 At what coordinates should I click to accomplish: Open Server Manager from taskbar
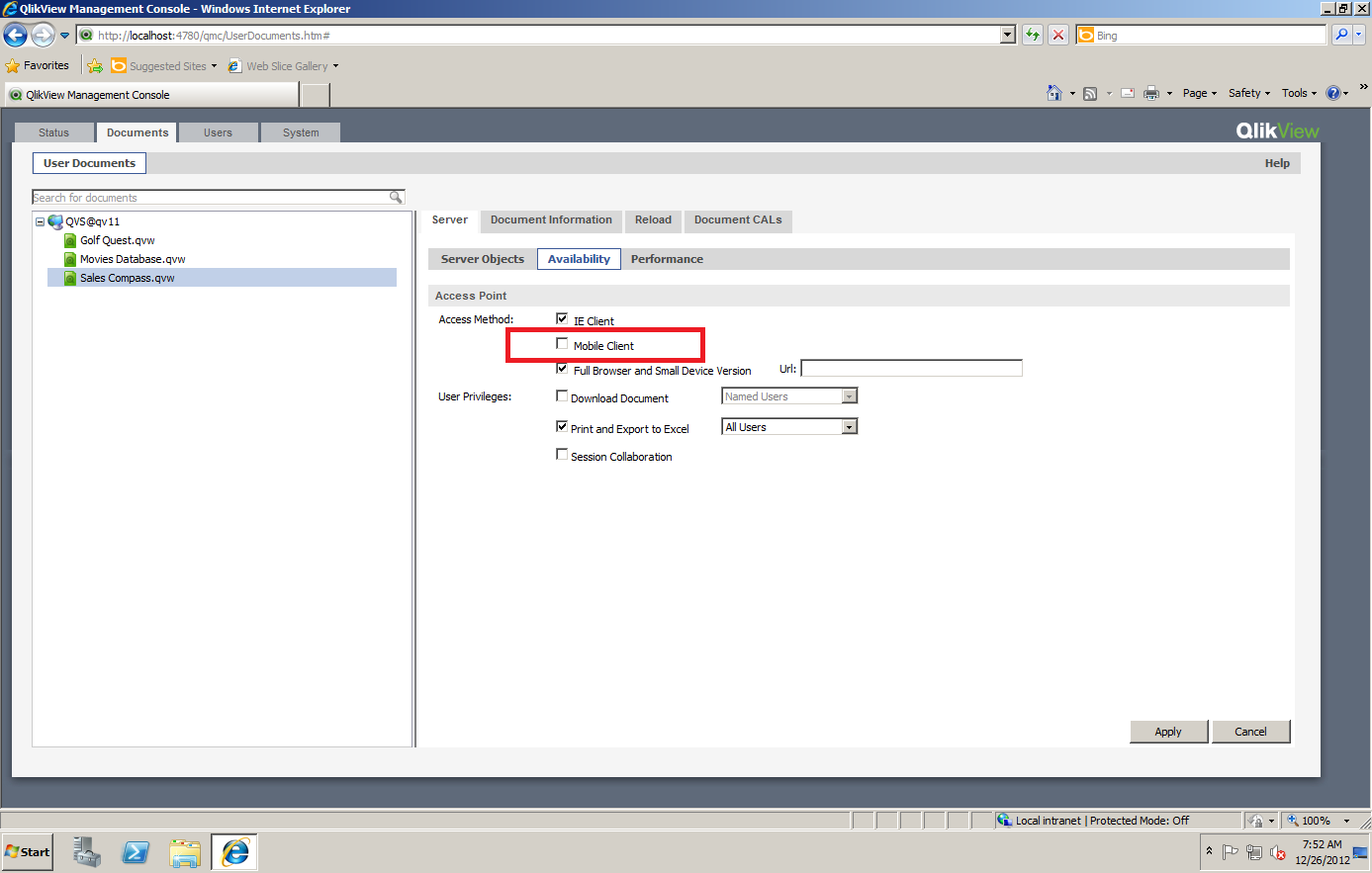coord(86,851)
